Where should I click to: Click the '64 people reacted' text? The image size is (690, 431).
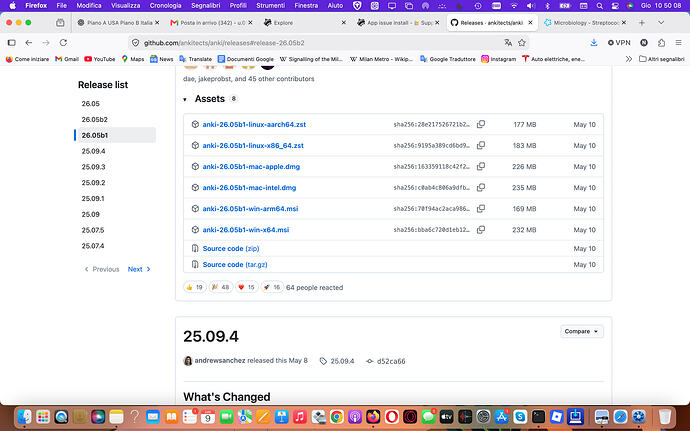tap(314, 287)
